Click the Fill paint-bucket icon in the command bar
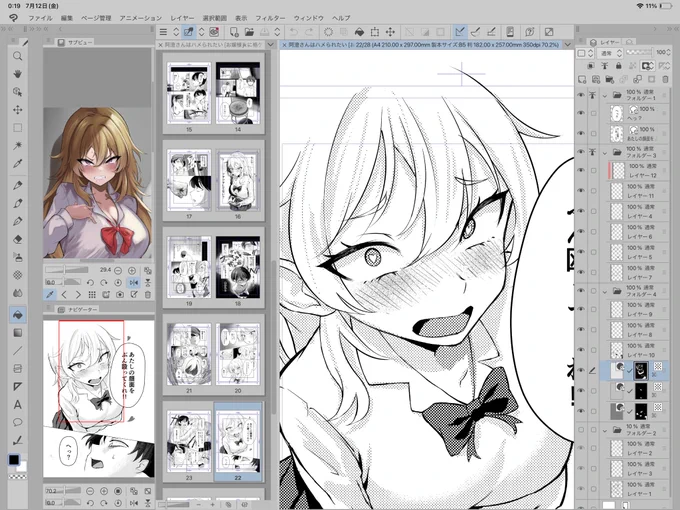680x510 pixels. pyautogui.click(x=359, y=32)
